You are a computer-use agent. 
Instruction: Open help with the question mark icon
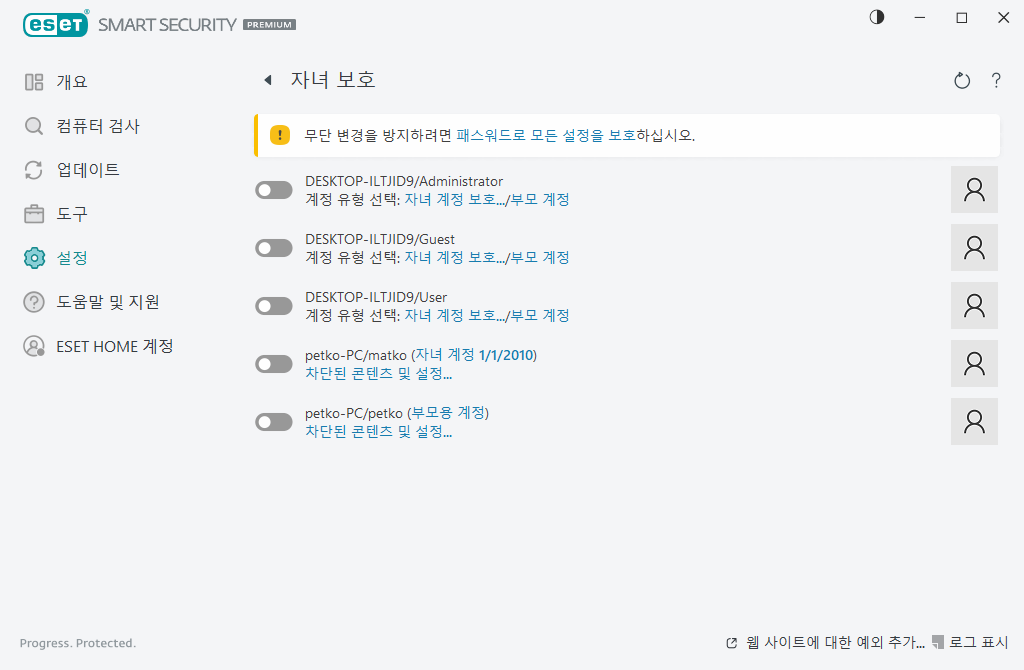(996, 81)
